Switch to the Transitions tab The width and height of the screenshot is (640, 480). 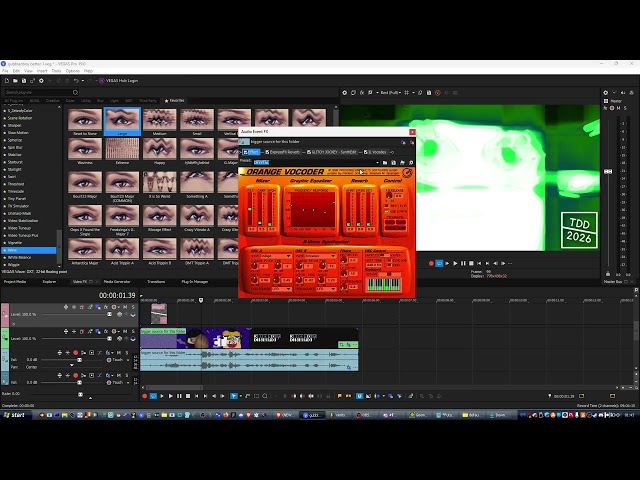point(156,282)
